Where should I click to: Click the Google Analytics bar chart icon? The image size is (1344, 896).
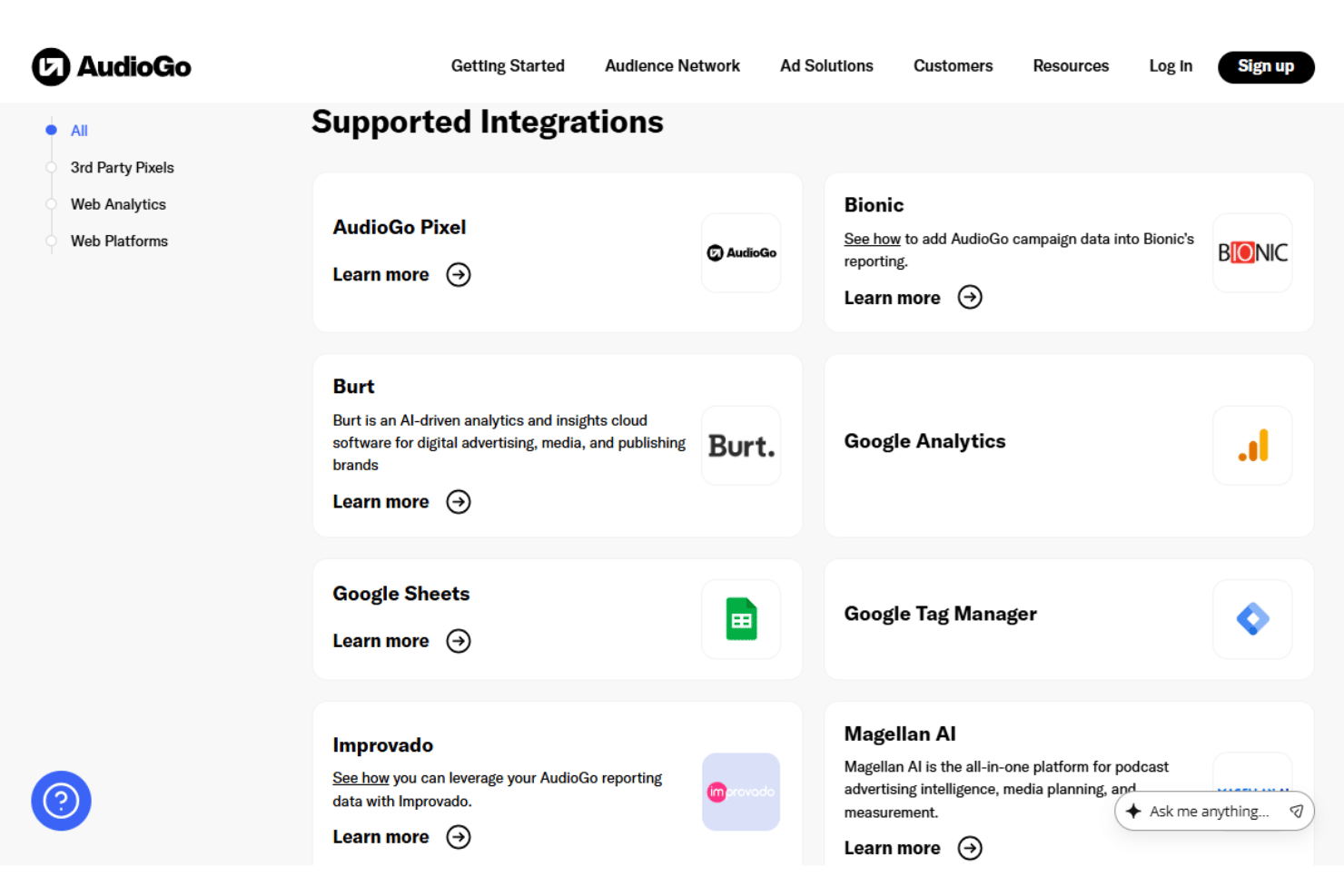click(1252, 446)
